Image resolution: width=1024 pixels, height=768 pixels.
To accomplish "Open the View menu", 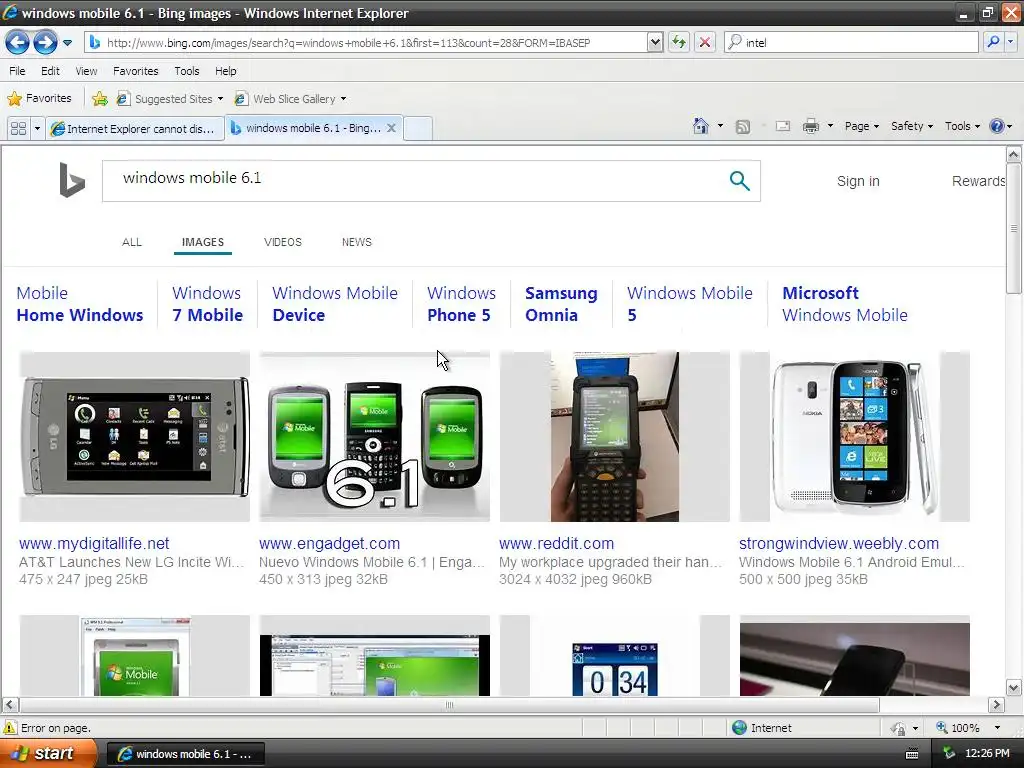I will pos(86,71).
